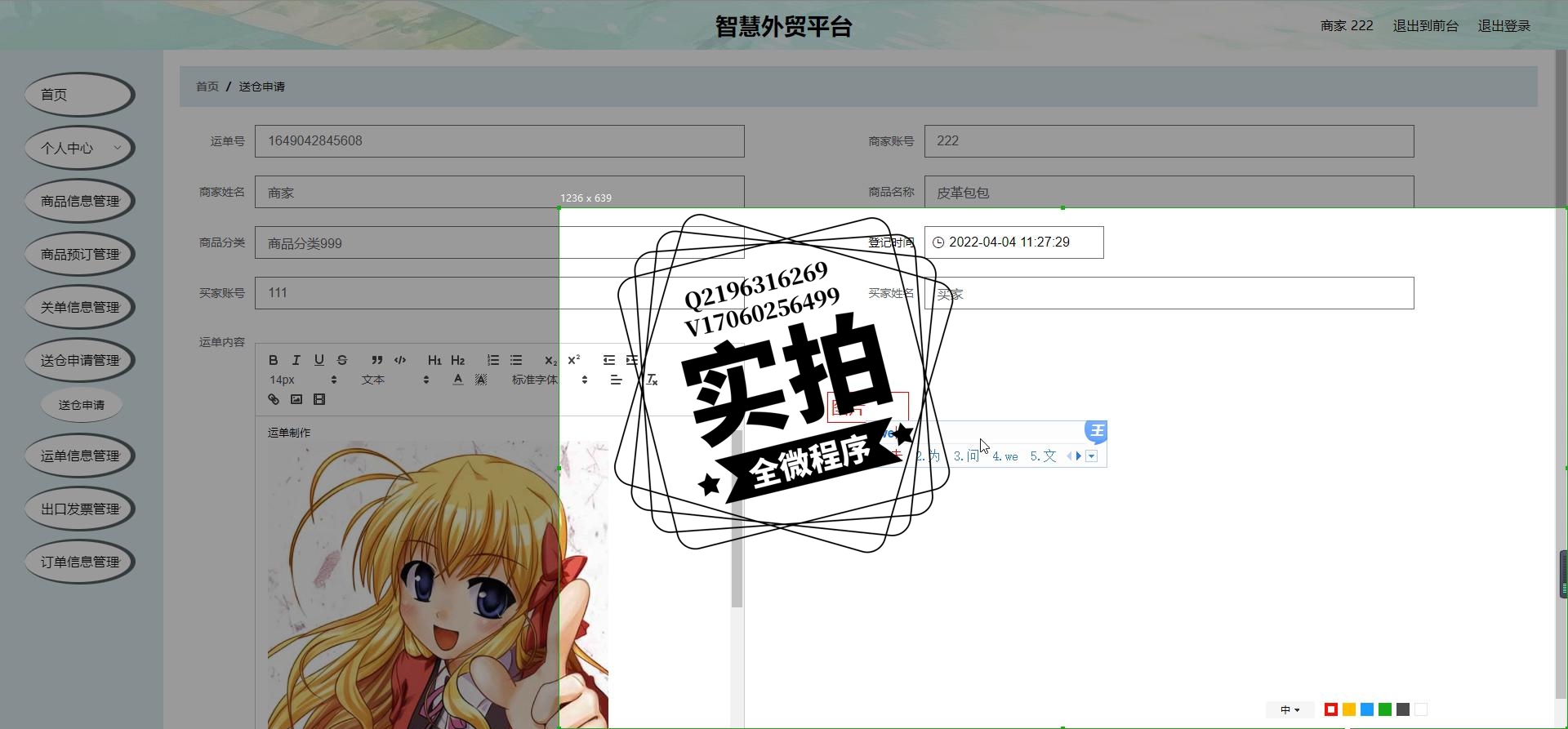Select the white color swatch

[x=1421, y=709]
